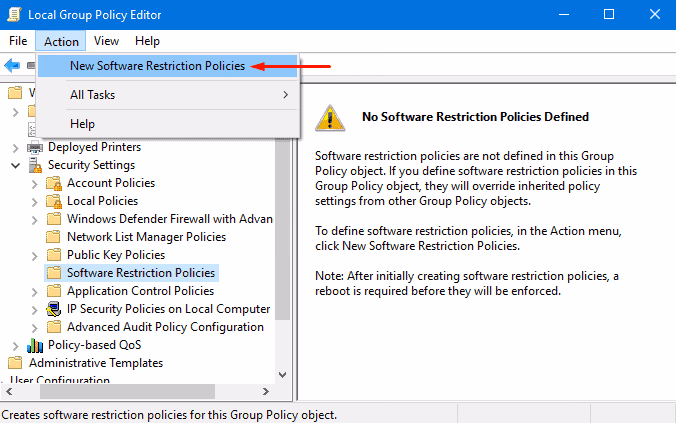Click the Advanced Audit Policy folder icon
Screen dimensions: 676x423
[53, 327]
